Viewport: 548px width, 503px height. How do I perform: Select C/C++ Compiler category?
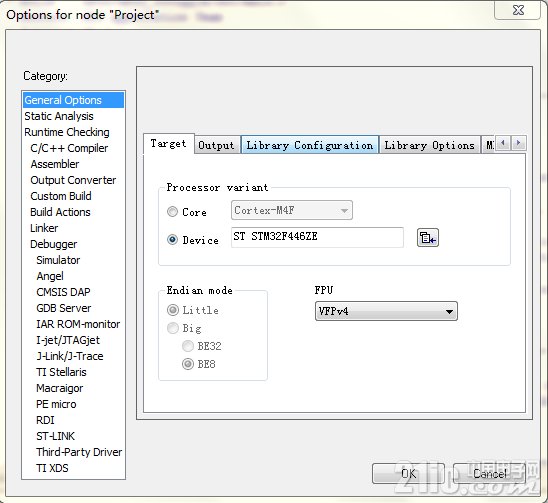pos(69,148)
